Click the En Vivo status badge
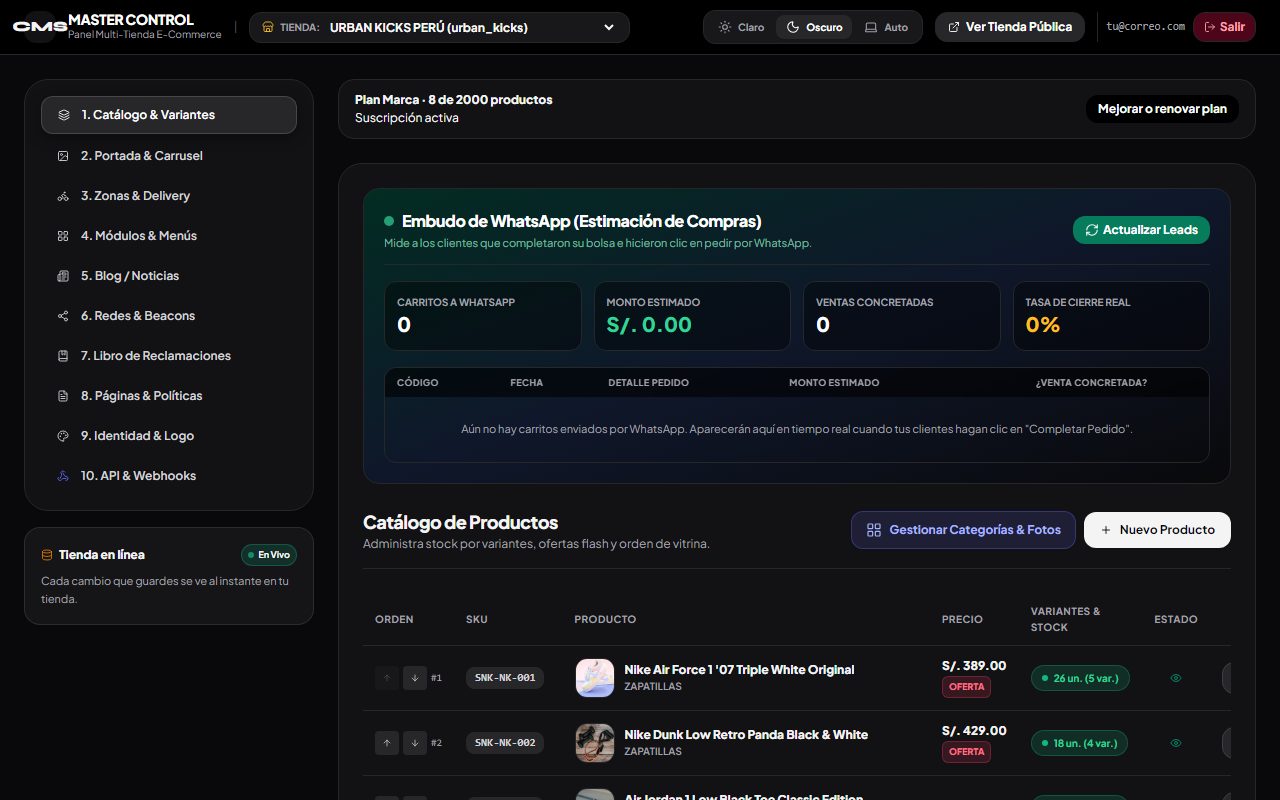Image resolution: width=1280 pixels, height=800 pixels. tap(269, 555)
